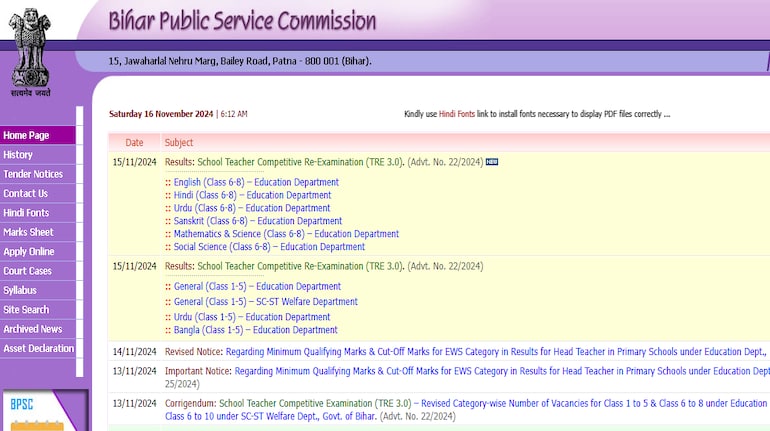Click the Jawaharlal Nehru Marg address line

coord(240,61)
